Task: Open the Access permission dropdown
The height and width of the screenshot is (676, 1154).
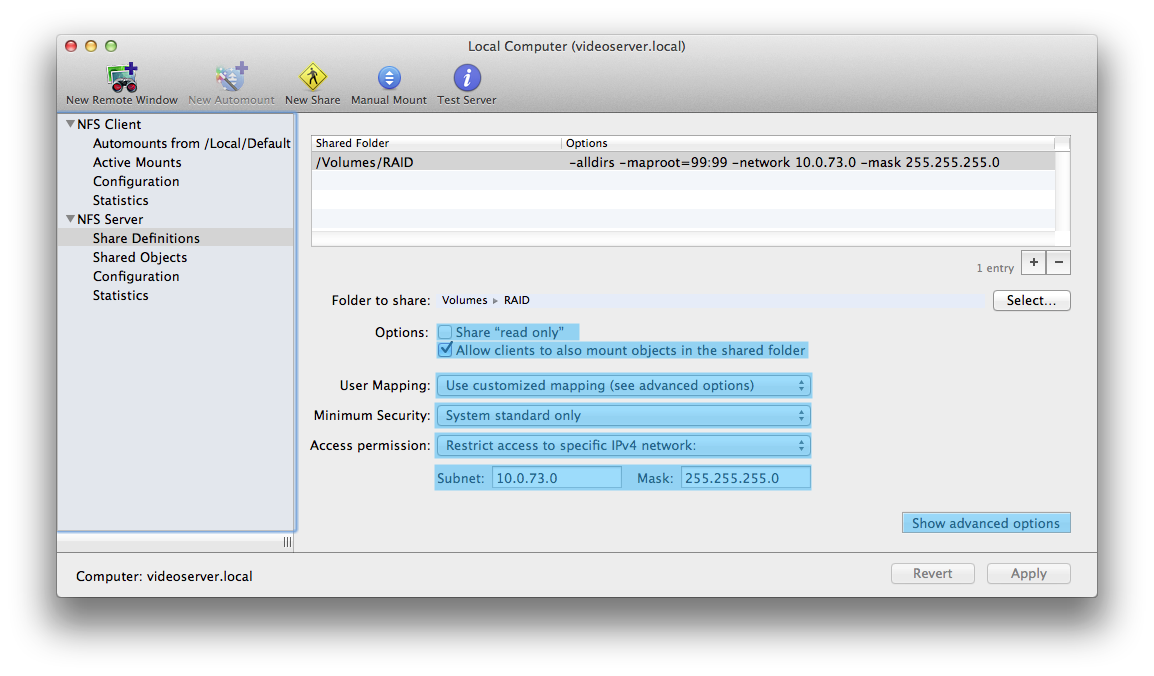Action: click(623, 446)
